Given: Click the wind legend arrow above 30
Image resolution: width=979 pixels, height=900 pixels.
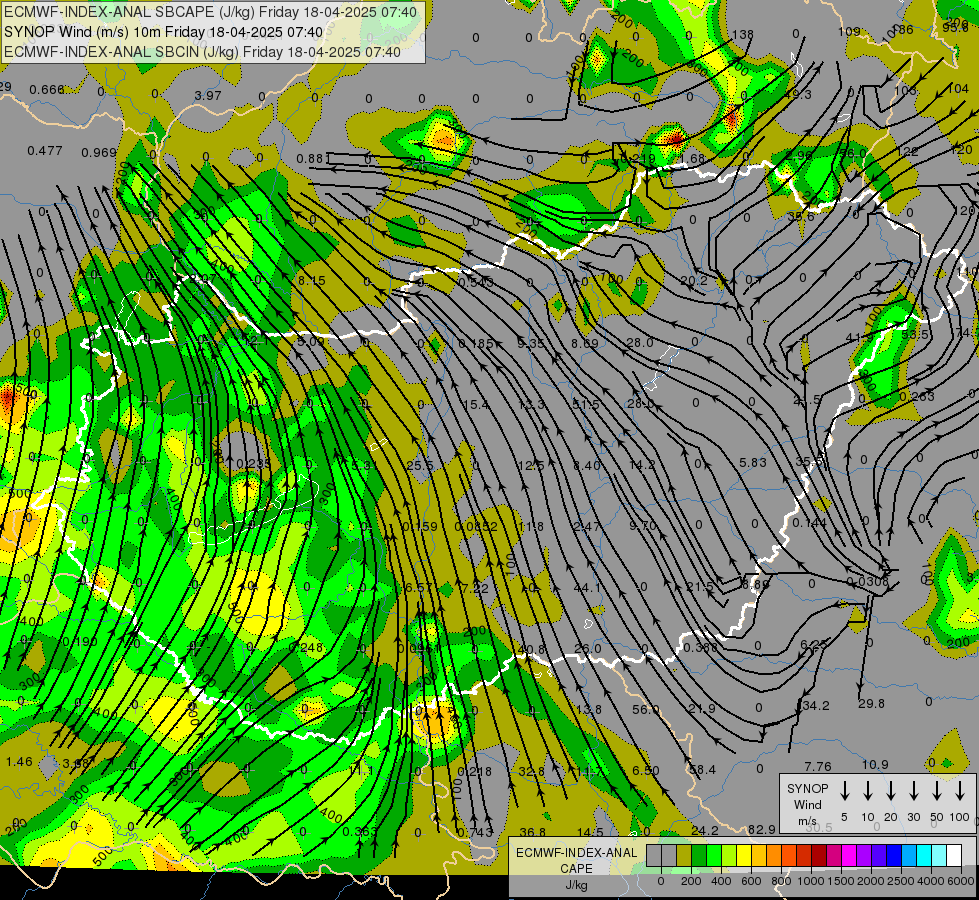Looking at the screenshot, I should coord(913,791).
